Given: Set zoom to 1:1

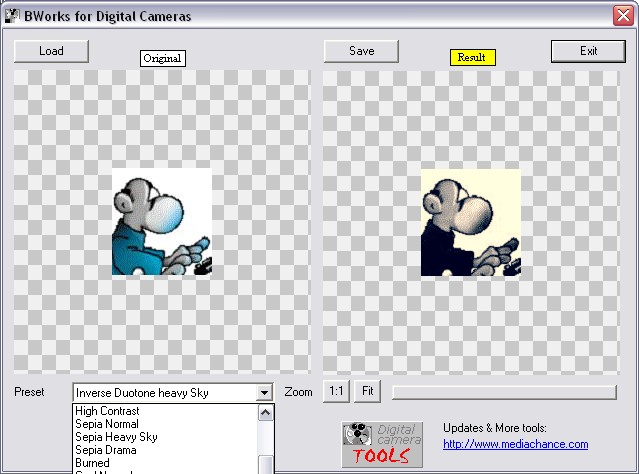Looking at the screenshot, I should [x=336, y=391].
